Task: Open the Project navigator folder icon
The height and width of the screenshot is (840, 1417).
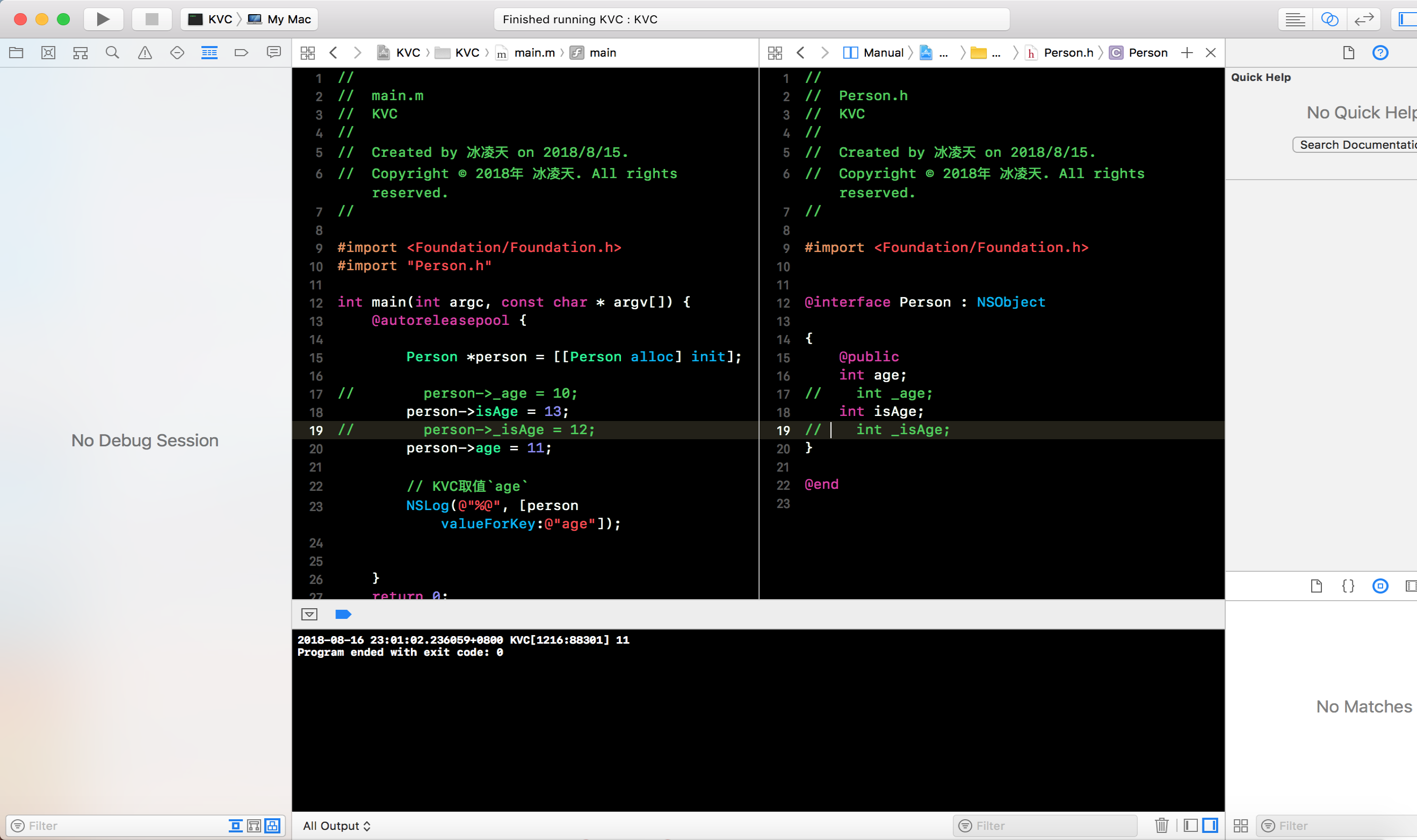Action: tap(16, 53)
